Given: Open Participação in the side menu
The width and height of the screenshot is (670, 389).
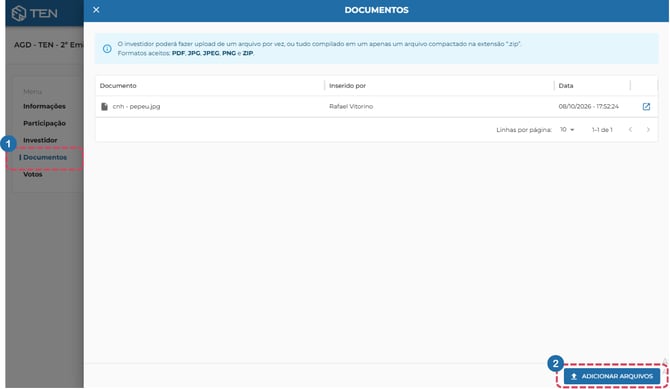Looking at the screenshot, I should coord(44,123).
